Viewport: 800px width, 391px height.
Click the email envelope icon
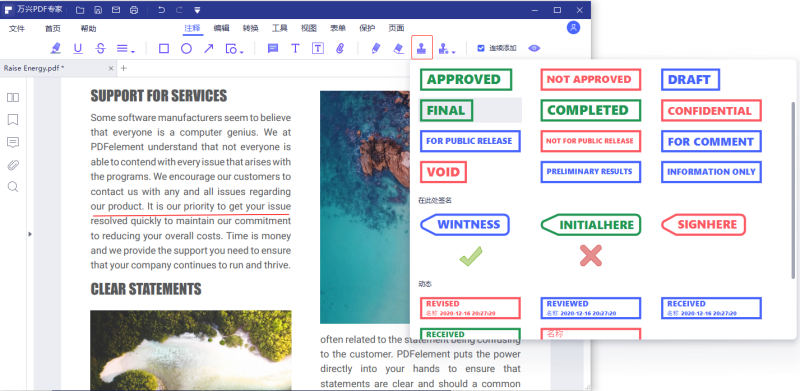116,10
